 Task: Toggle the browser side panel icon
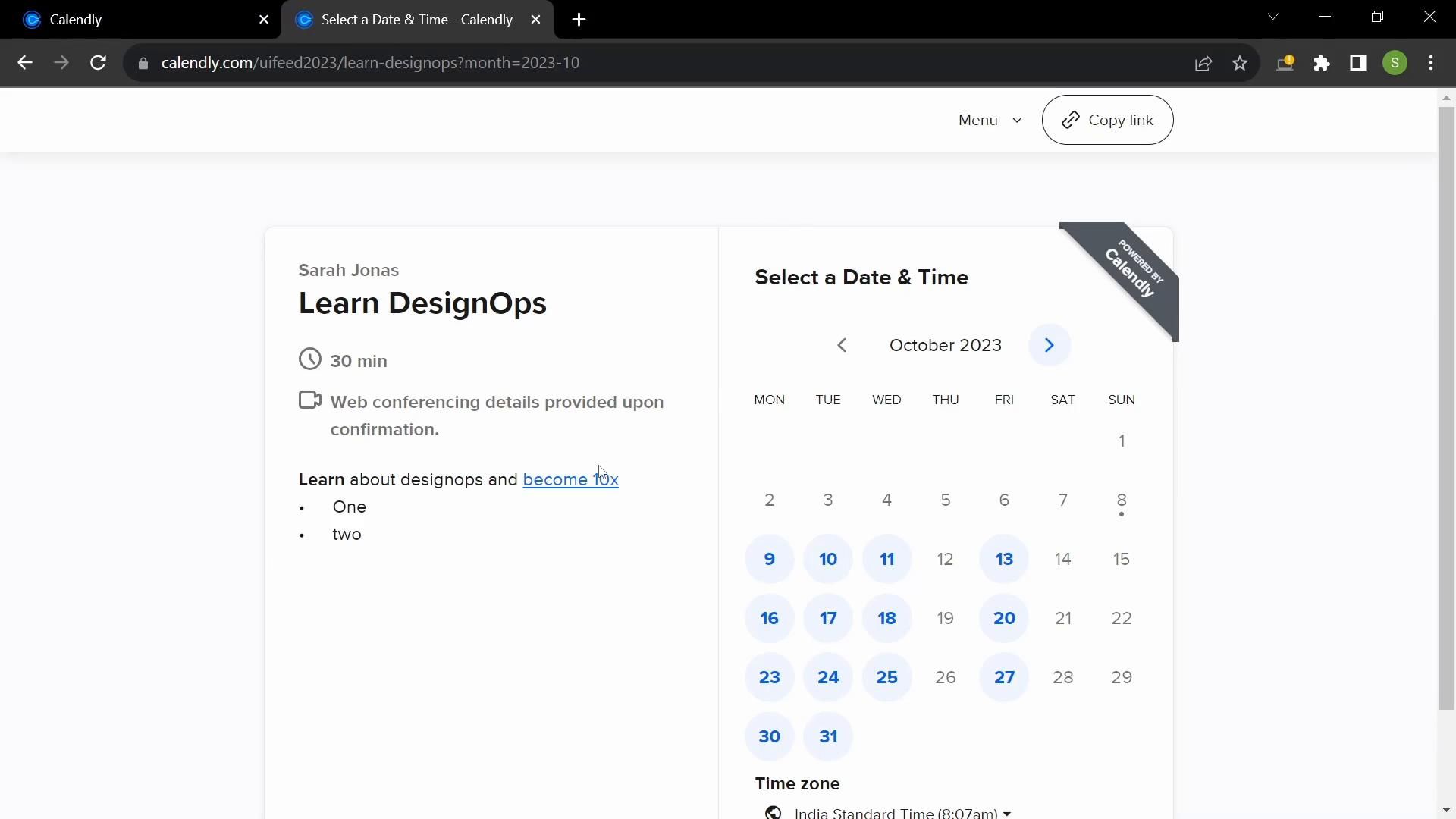pyautogui.click(x=1358, y=63)
